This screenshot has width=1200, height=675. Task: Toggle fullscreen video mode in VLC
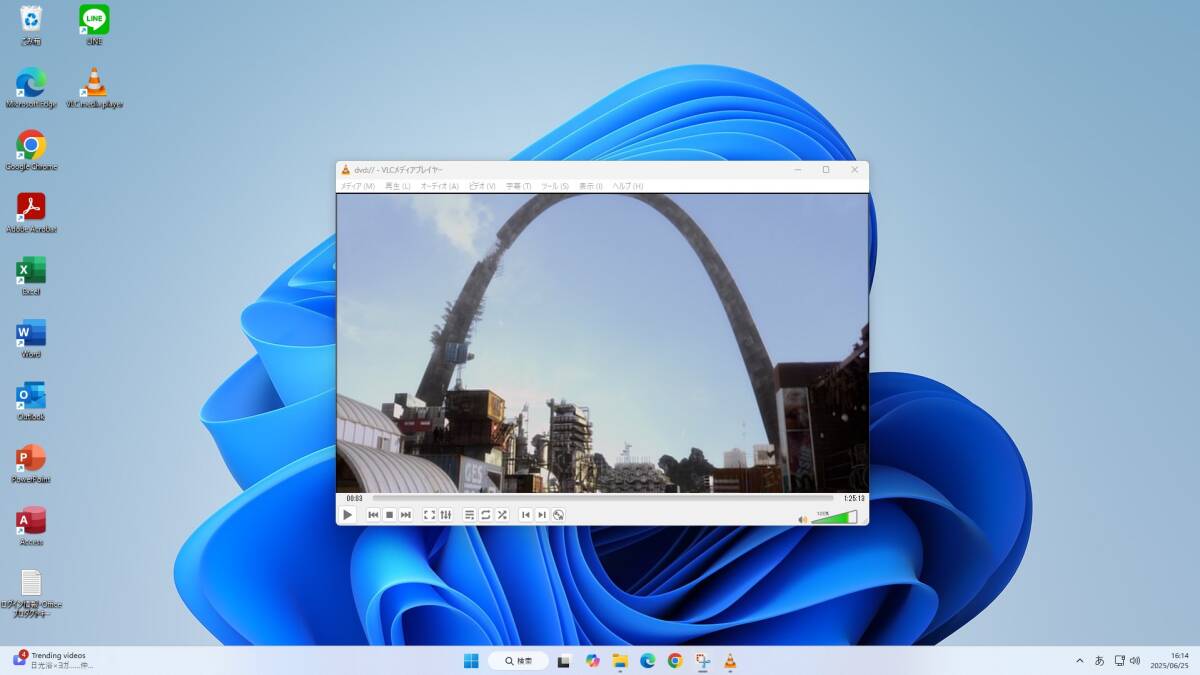(429, 515)
